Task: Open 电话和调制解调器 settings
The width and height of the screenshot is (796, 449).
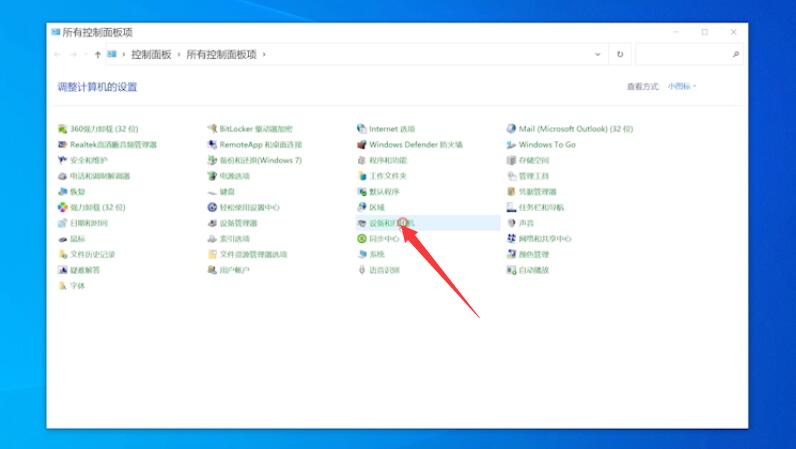Action: click(94, 176)
